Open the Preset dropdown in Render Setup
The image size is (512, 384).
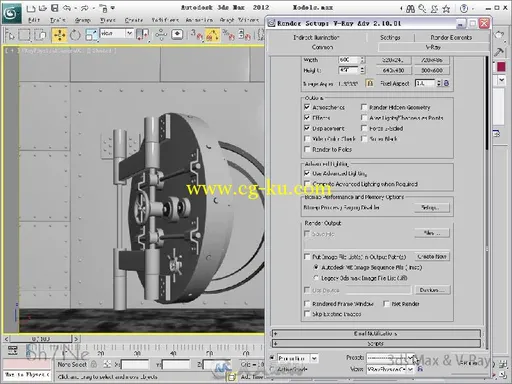[411, 358]
